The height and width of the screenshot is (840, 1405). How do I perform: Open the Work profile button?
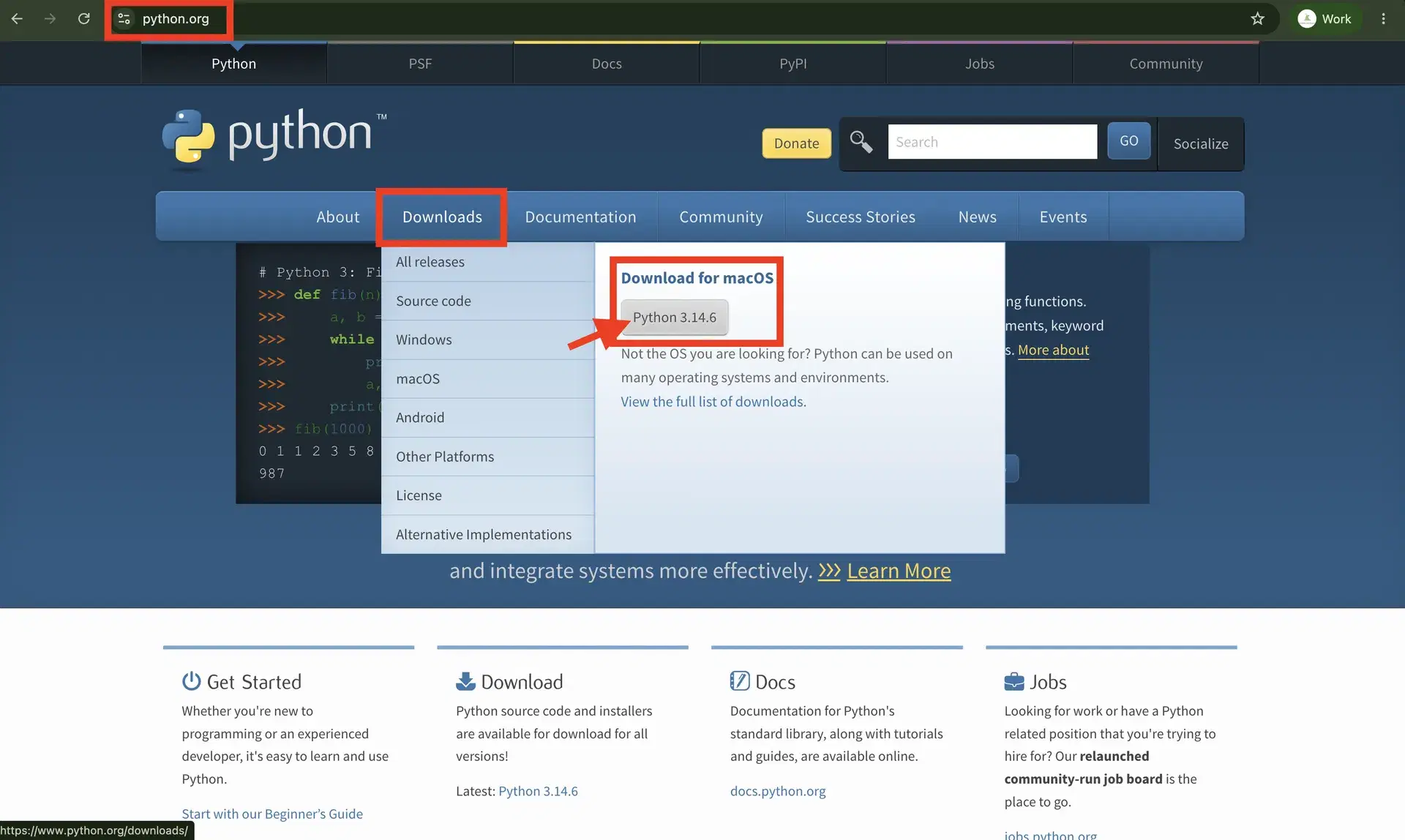pyautogui.click(x=1325, y=19)
